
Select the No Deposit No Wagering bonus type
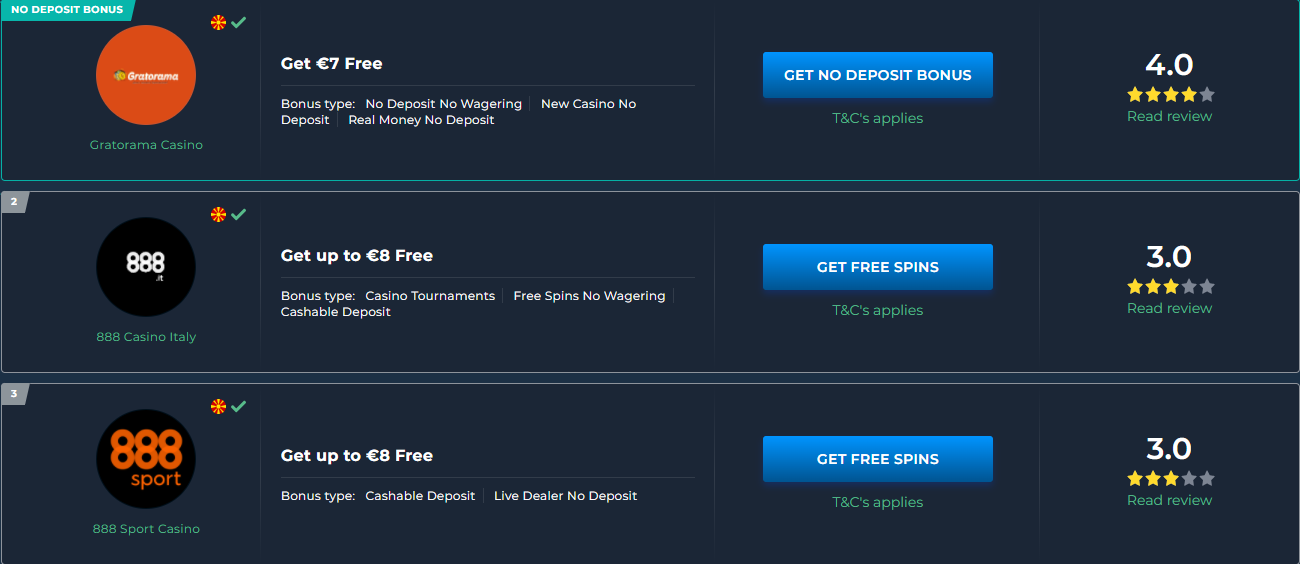[x=444, y=104]
